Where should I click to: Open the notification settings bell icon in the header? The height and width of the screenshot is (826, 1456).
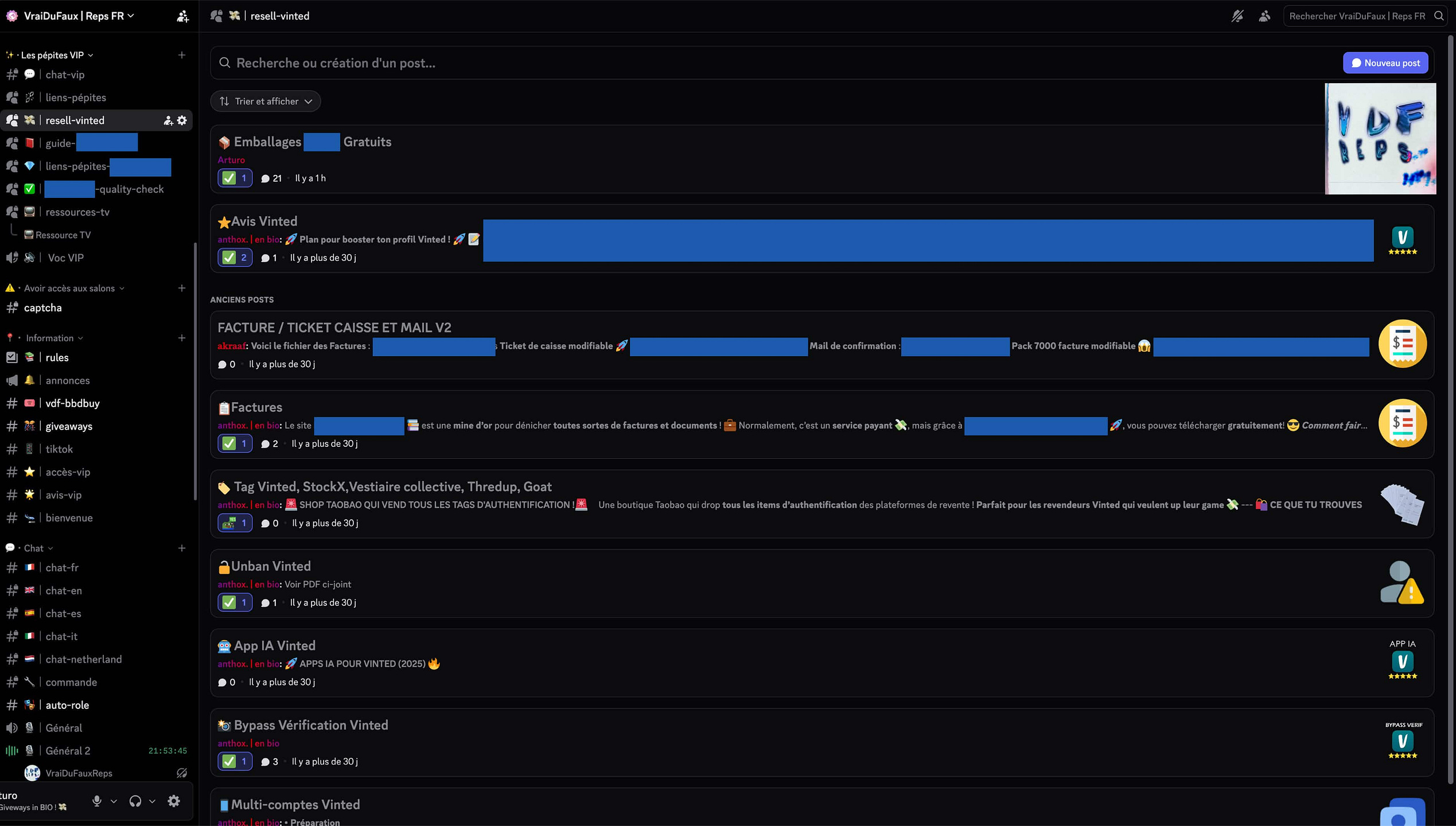[1237, 16]
